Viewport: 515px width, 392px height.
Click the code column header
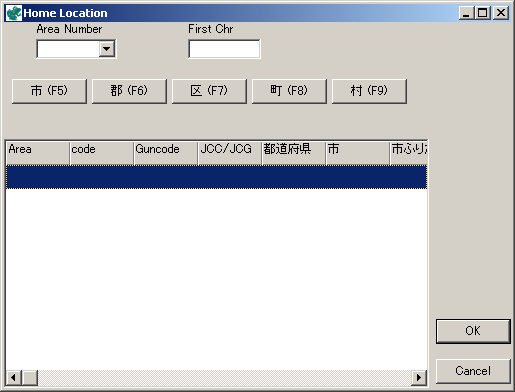point(102,153)
